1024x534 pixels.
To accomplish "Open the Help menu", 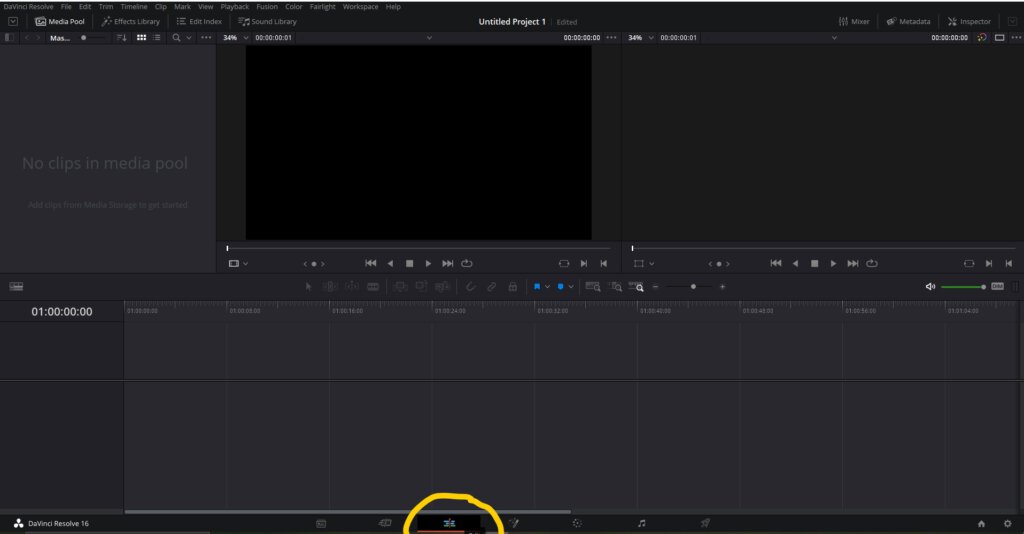I will (393, 7).
